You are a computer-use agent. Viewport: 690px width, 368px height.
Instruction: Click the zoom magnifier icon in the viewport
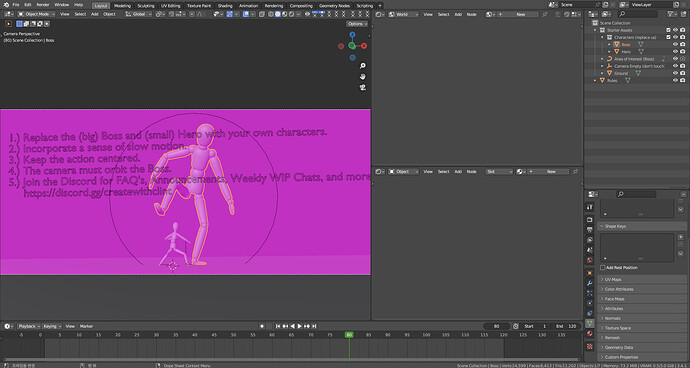tap(363, 66)
